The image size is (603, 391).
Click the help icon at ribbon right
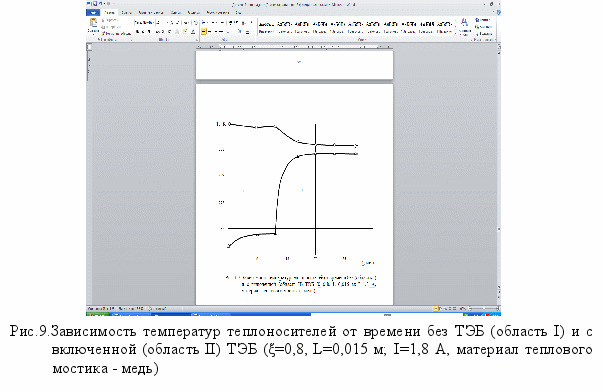(498, 13)
